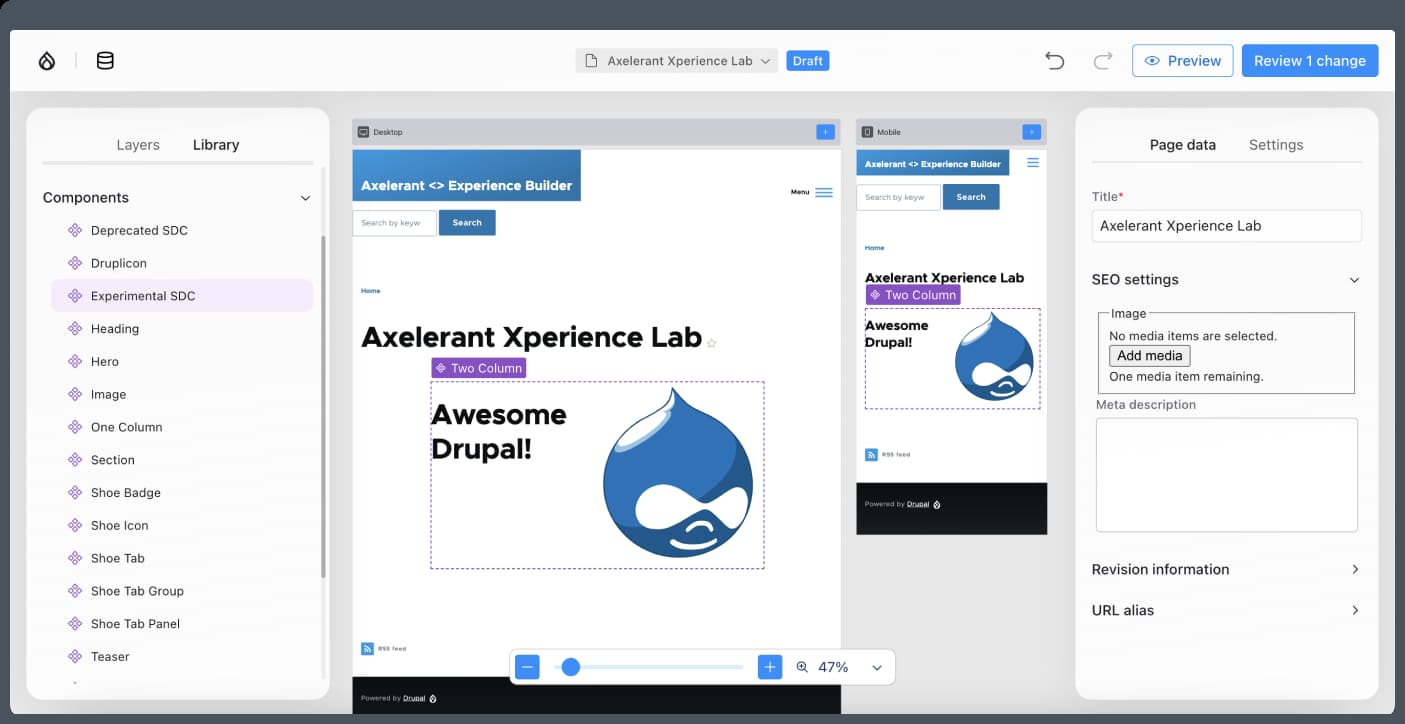The width and height of the screenshot is (1405, 724).
Task: Collapse the SEO settings section
Action: click(1354, 280)
